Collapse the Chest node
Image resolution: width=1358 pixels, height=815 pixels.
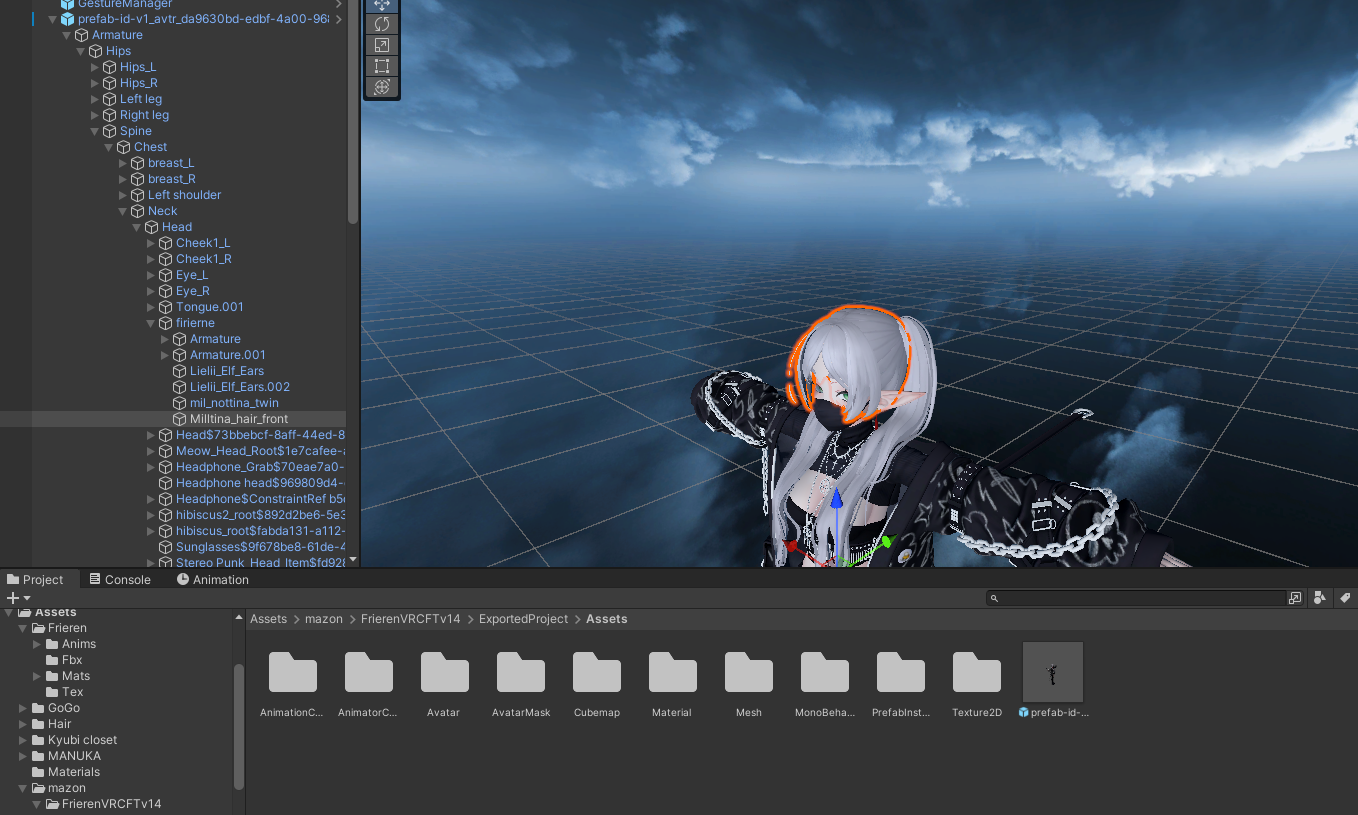pyautogui.click(x=109, y=147)
